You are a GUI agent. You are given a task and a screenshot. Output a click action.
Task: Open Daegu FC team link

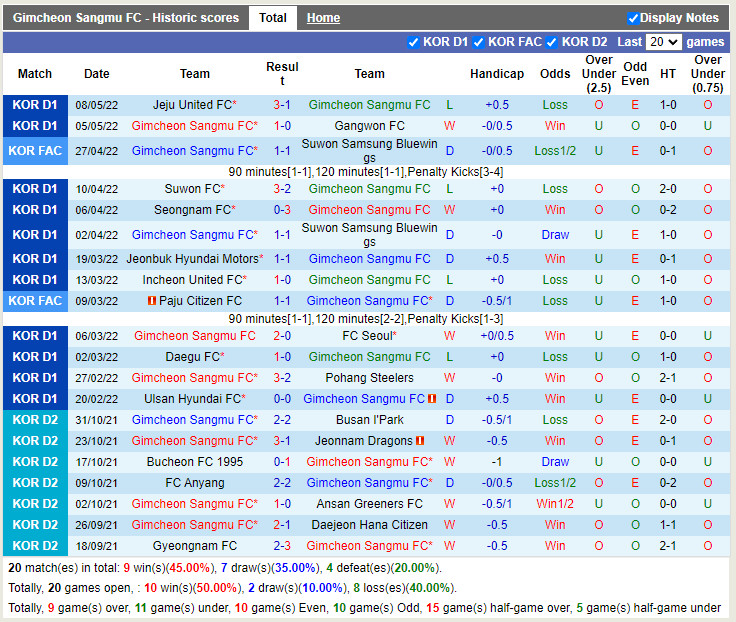pos(192,357)
